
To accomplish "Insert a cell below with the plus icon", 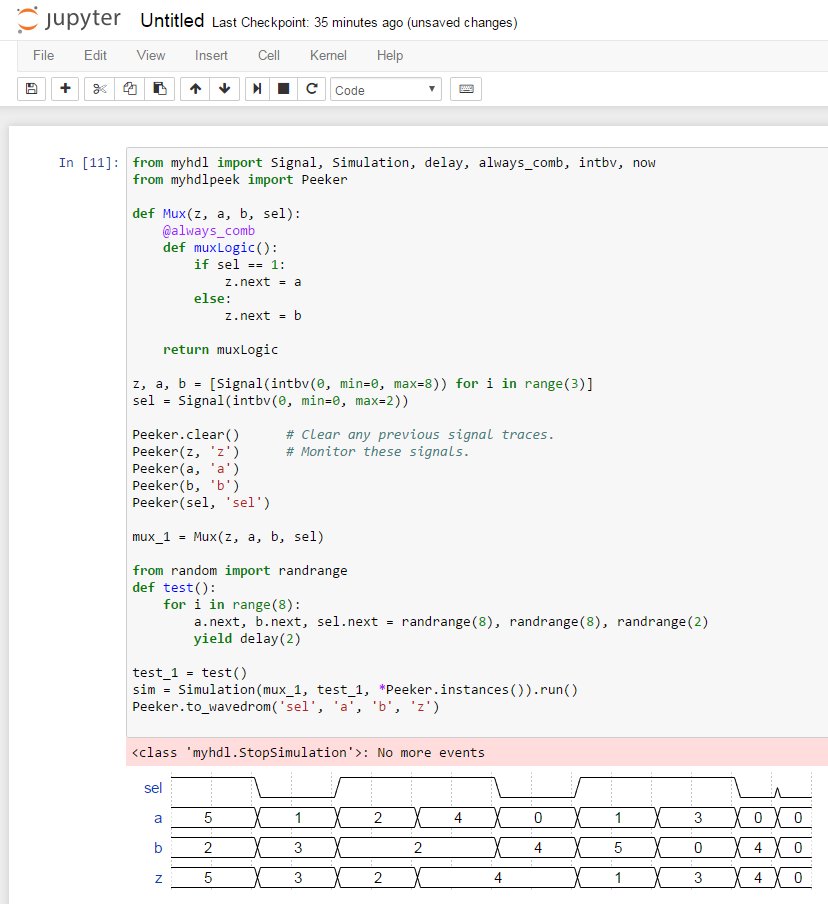I will tap(65, 89).
